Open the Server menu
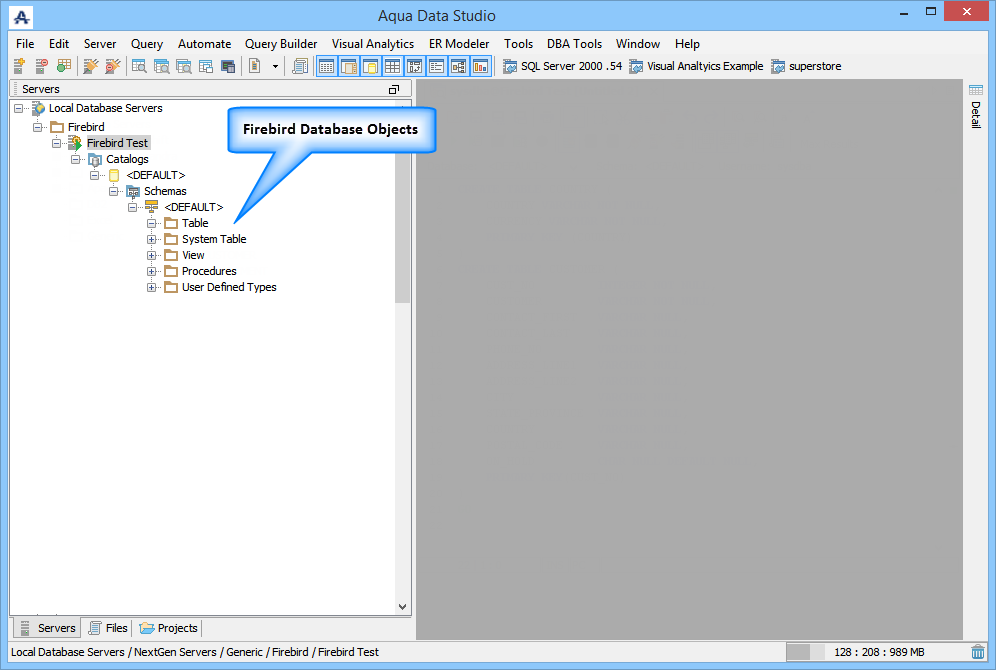This screenshot has height=670, width=996. pyautogui.click(x=100, y=44)
